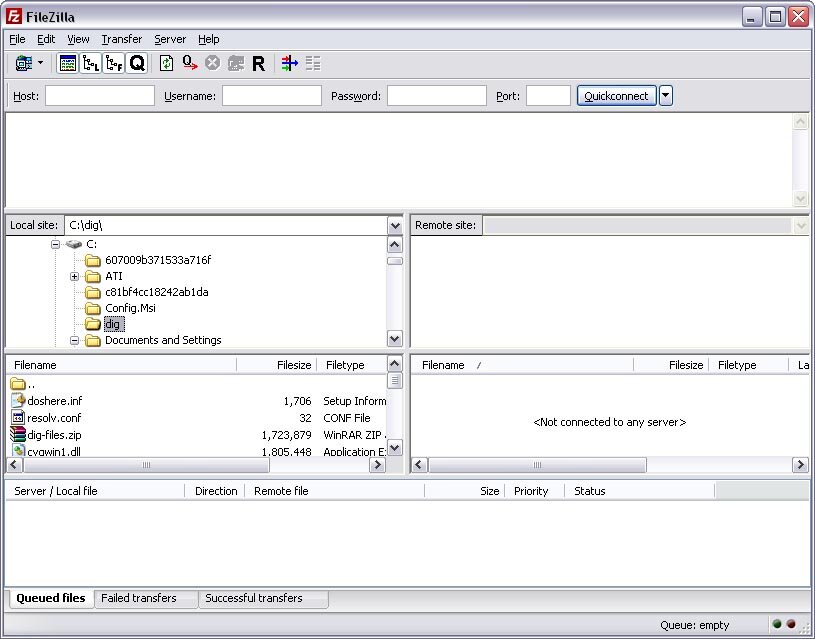Image resolution: width=815 pixels, height=639 pixels.
Task: Click the Queue: empty status text
Action: click(x=694, y=625)
